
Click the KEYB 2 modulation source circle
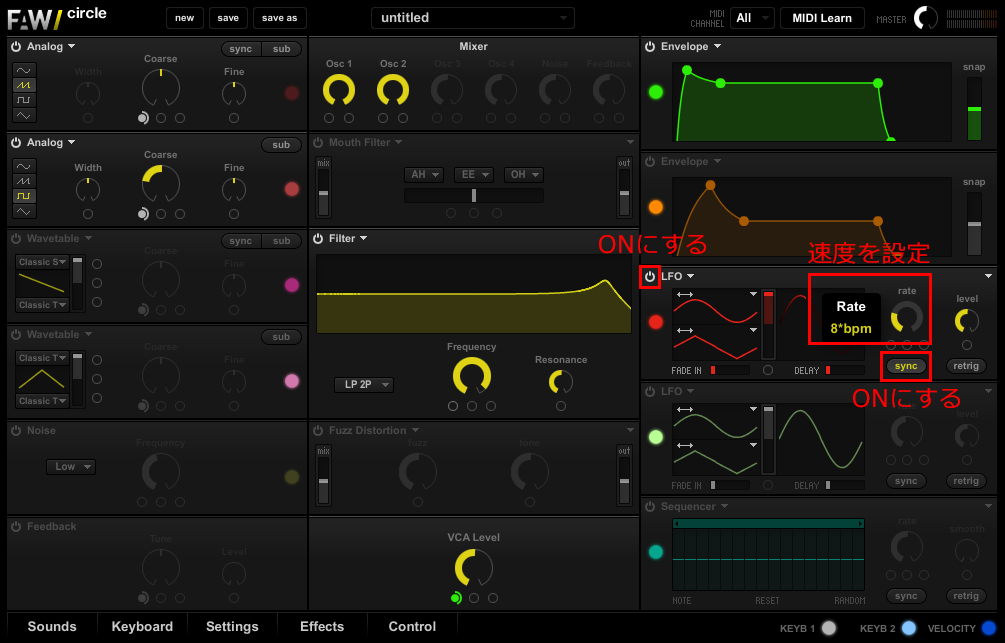[908, 628]
